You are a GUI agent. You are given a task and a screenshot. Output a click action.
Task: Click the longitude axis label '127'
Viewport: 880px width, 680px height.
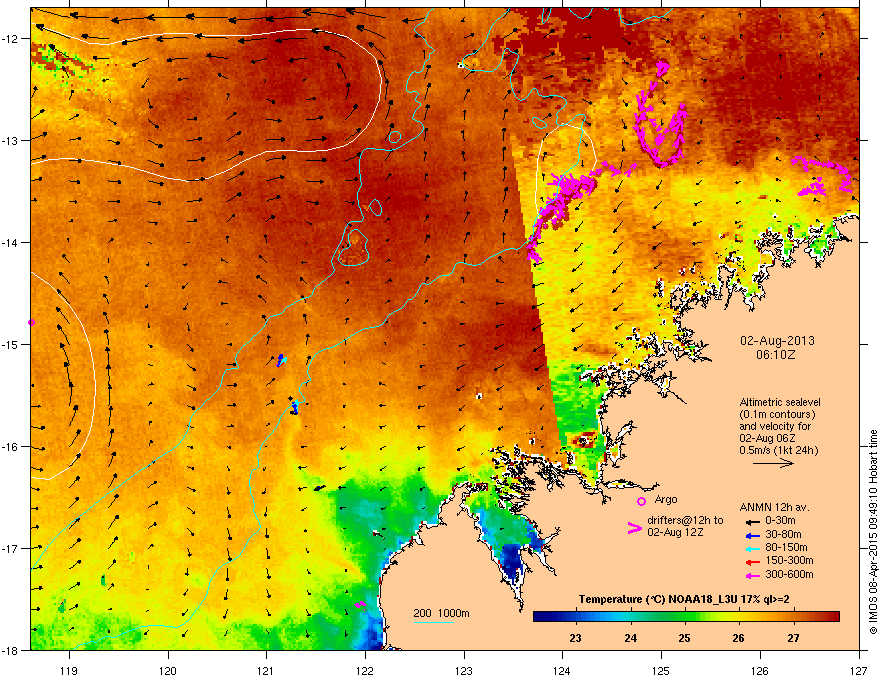(859, 671)
